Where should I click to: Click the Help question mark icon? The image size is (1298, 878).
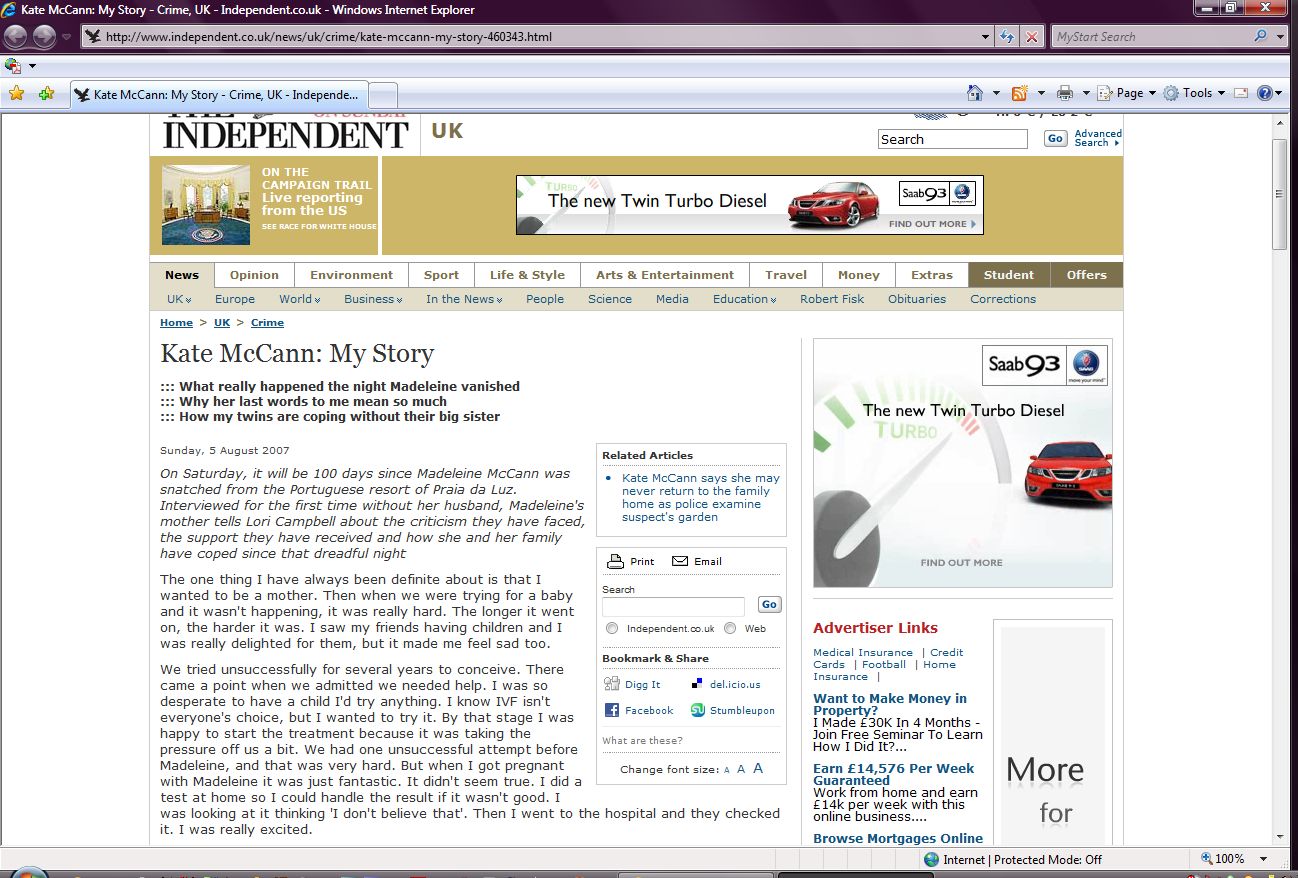pyautogui.click(x=1265, y=93)
